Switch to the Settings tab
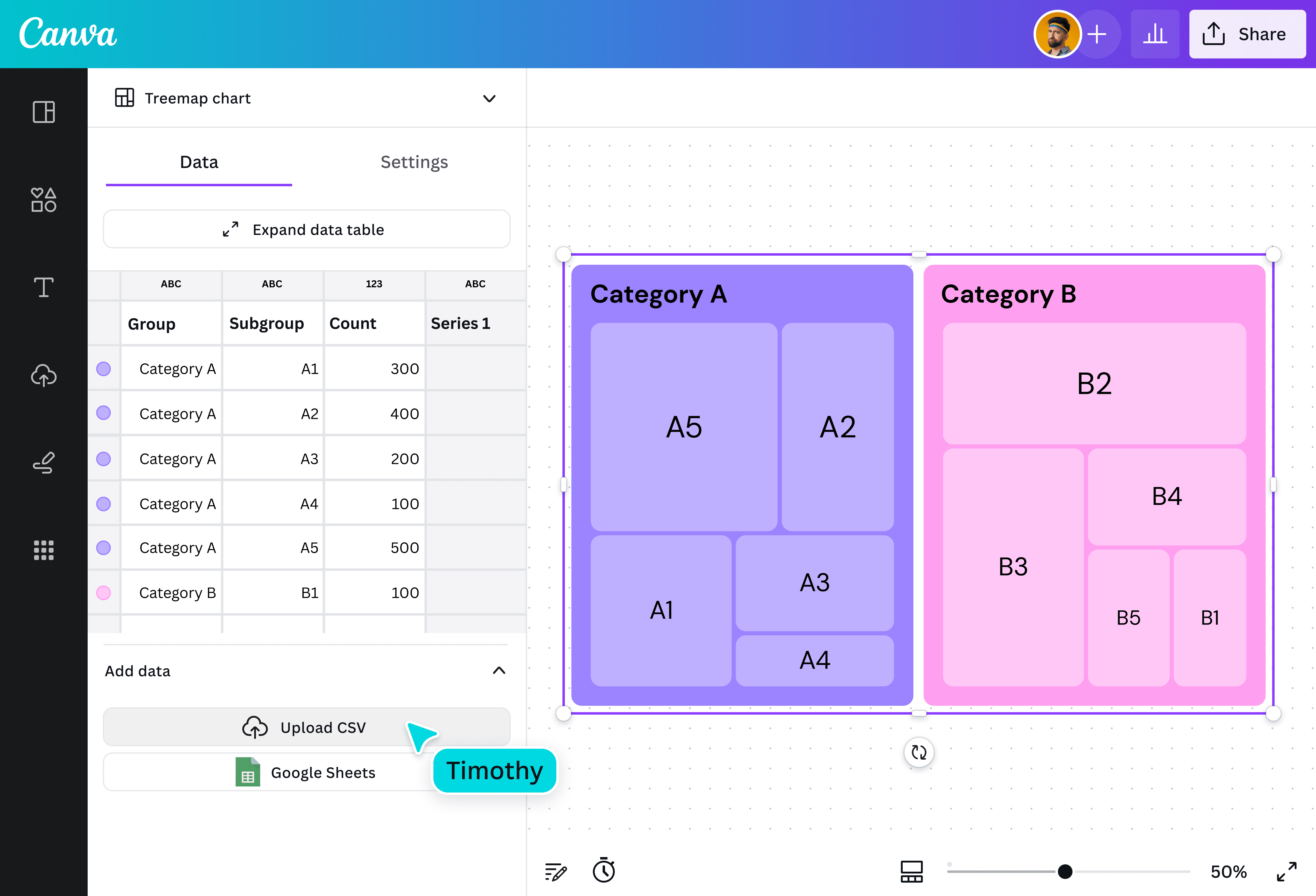 pos(414,162)
